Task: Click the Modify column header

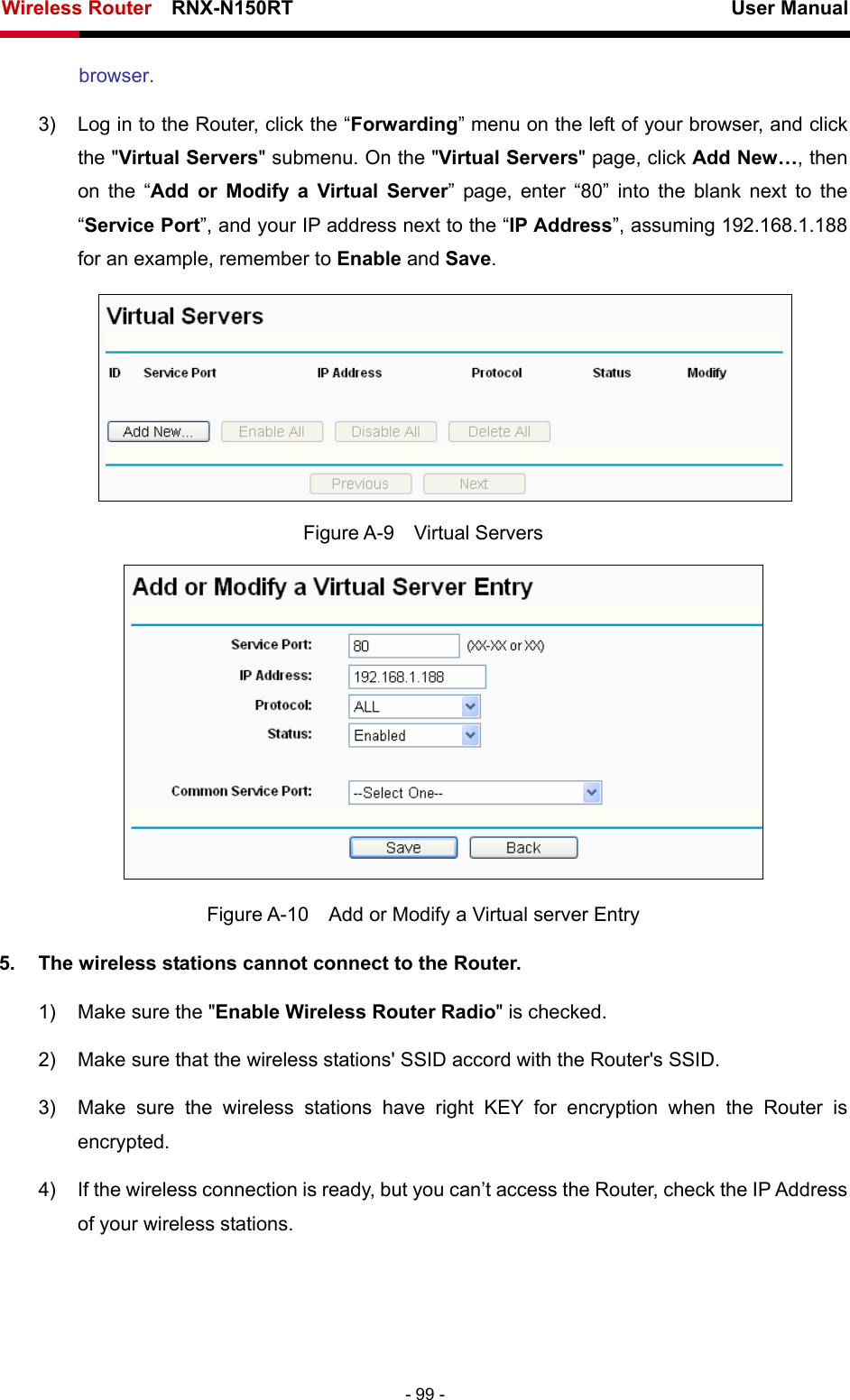Action: (x=707, y=373)
